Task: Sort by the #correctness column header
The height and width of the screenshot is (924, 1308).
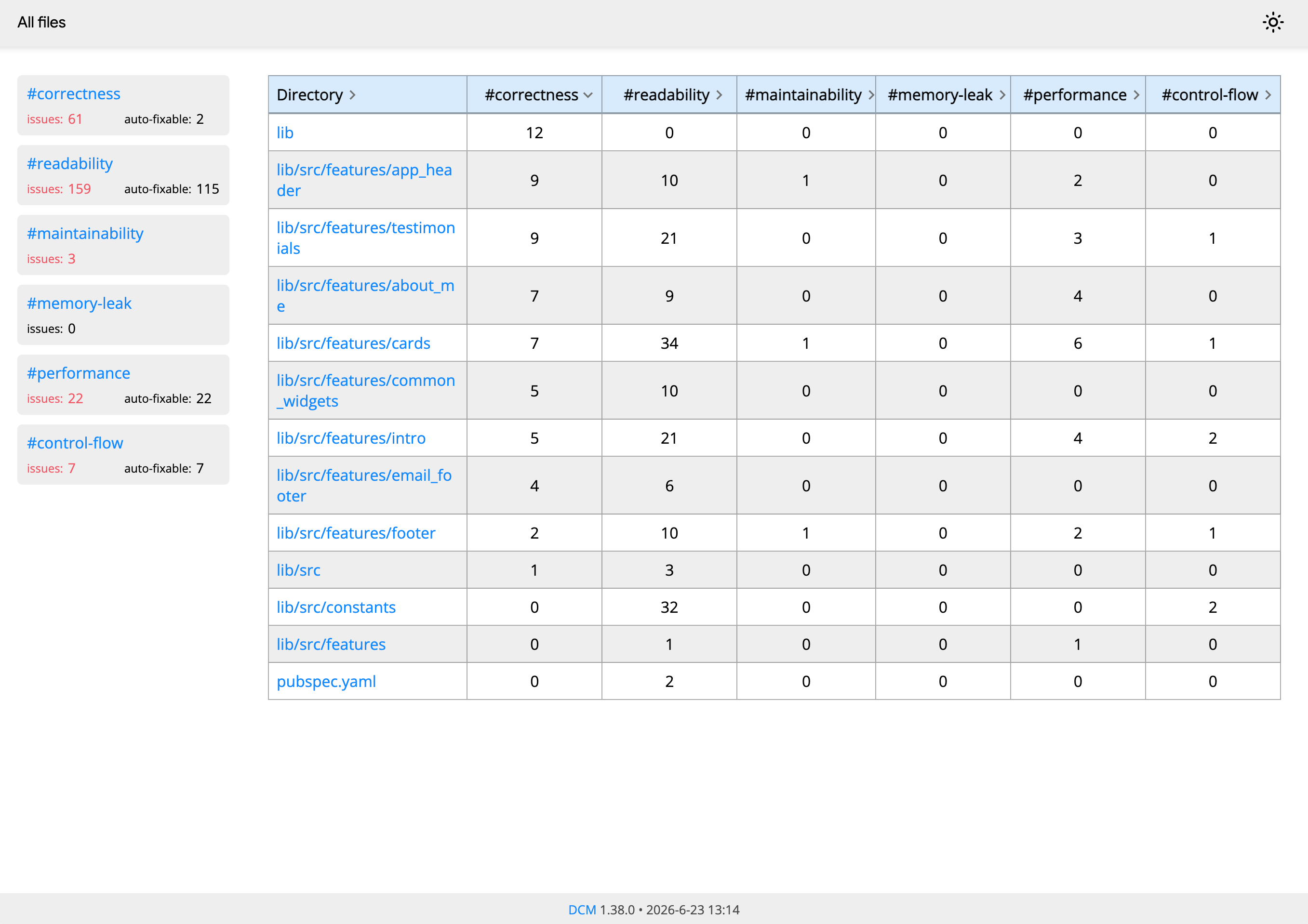Action: tap(534, 94)
